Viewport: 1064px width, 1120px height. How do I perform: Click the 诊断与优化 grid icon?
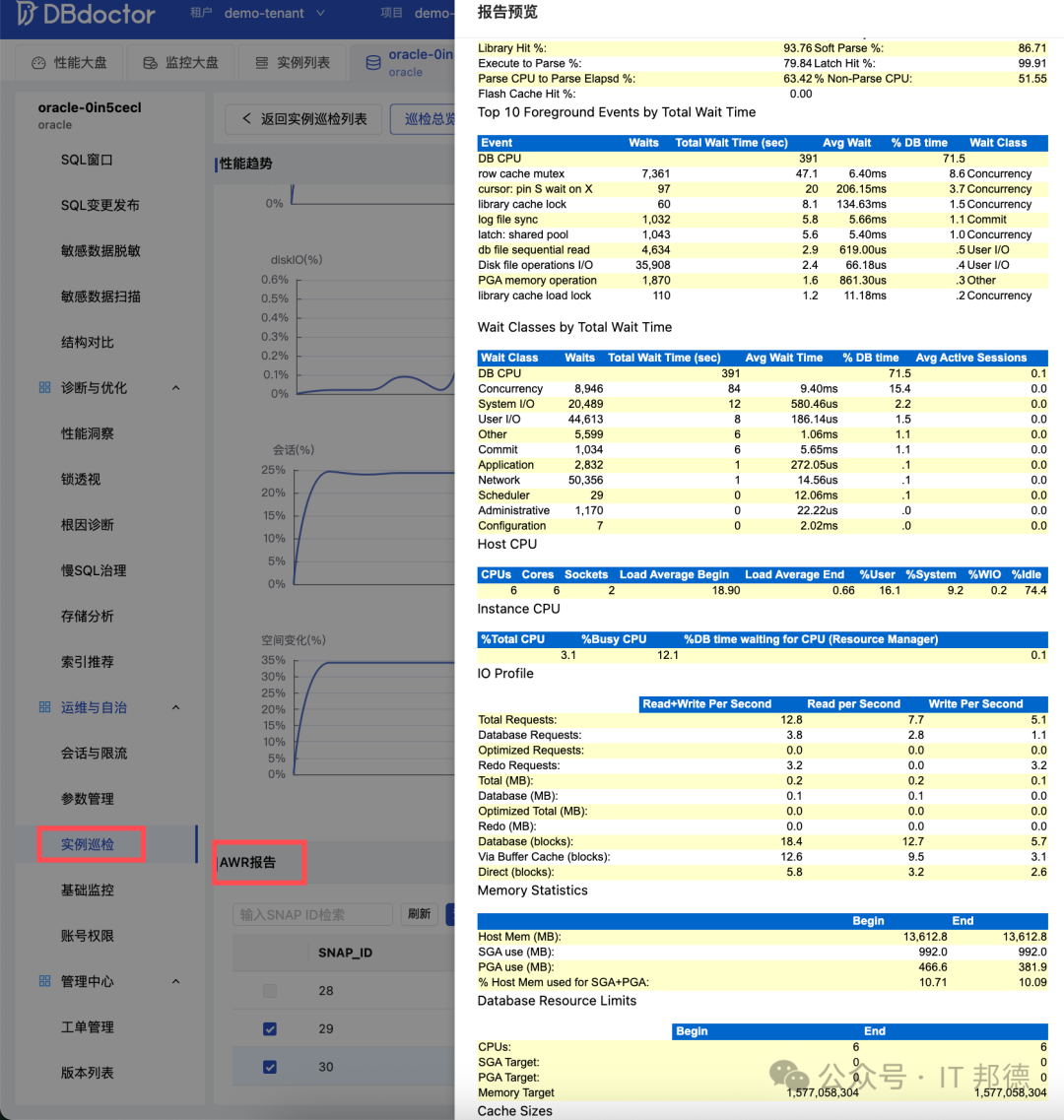pyautogui.click(x=44, y=387)
